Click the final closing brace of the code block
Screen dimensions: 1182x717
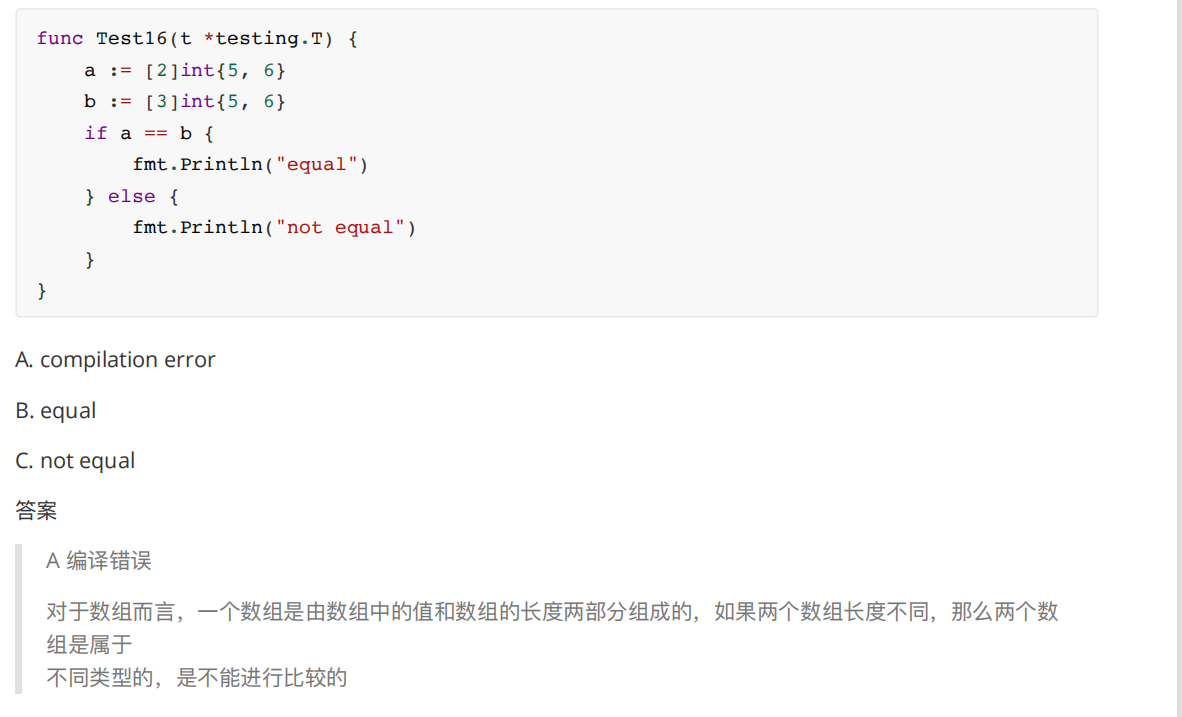pyautogui.click(x=42, y=291)
